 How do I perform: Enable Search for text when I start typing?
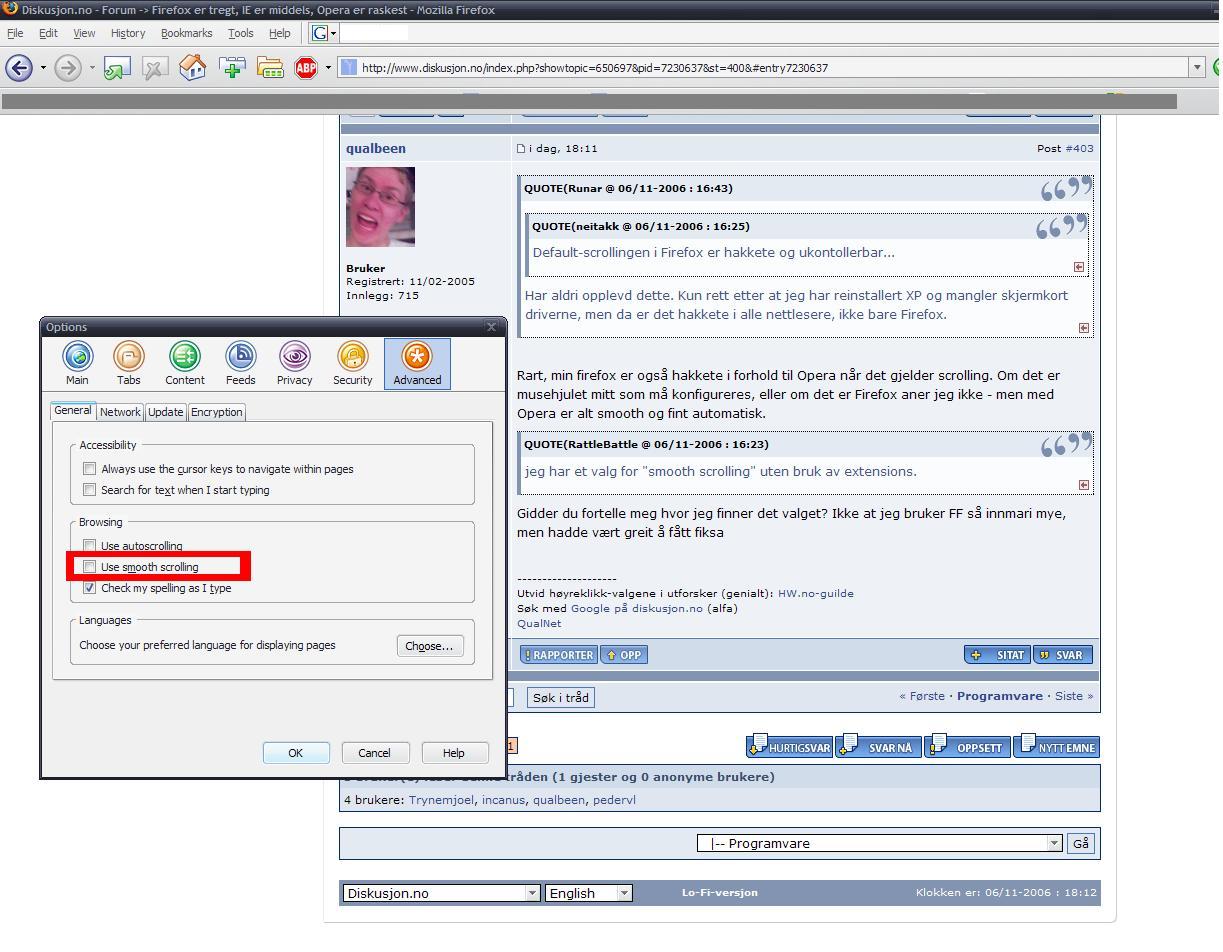click(x=90, y=489)
